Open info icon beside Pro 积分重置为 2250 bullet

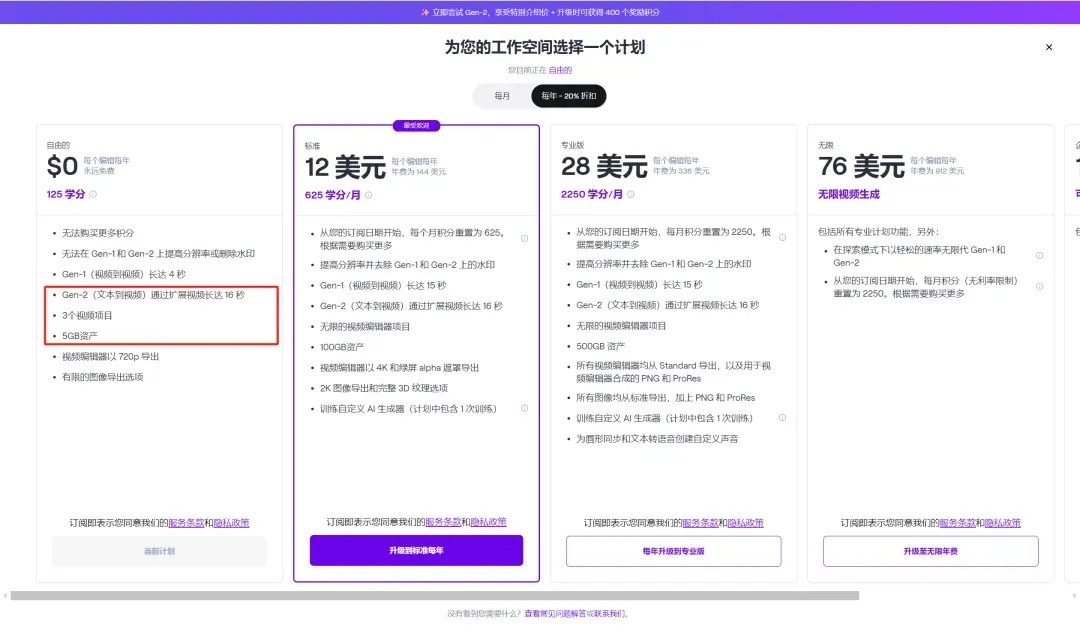pyautogui.click(x=782, y=238)
